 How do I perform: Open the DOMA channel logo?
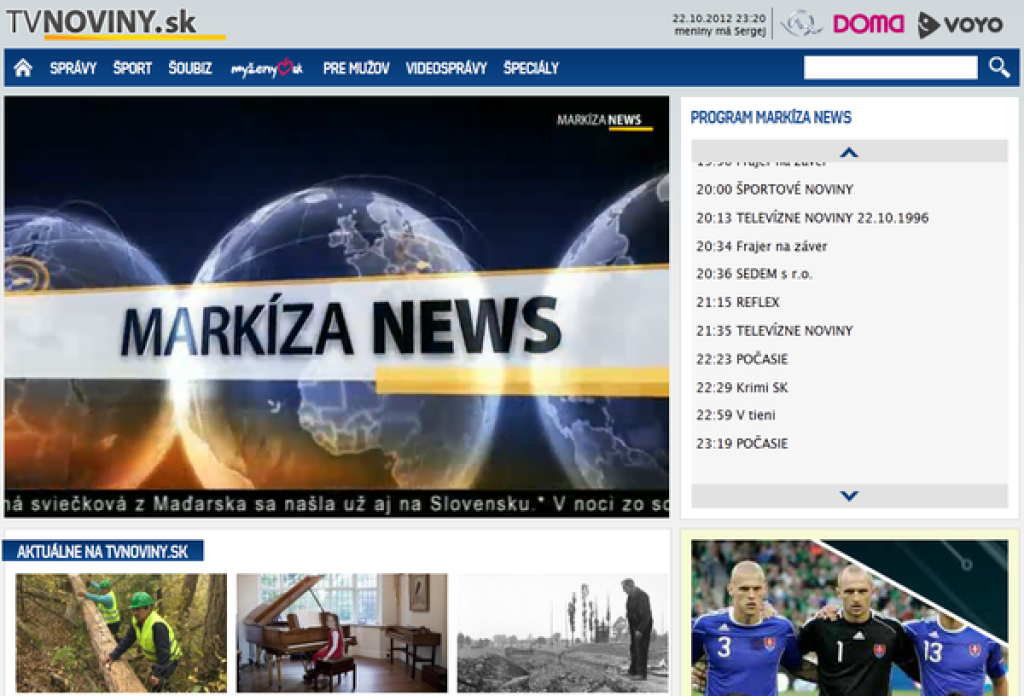(868, 24)
